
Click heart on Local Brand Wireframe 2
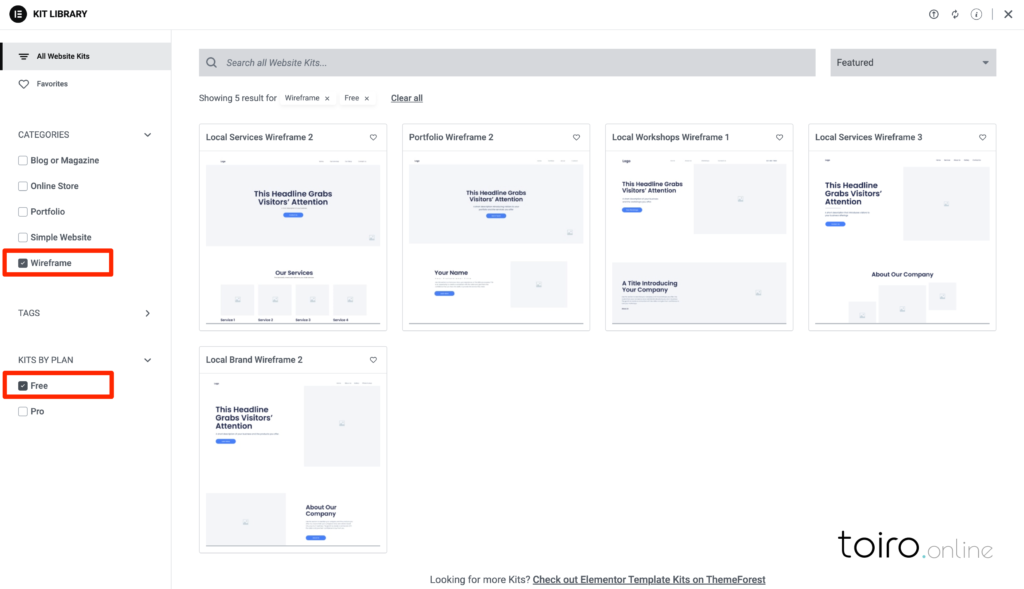373,360
